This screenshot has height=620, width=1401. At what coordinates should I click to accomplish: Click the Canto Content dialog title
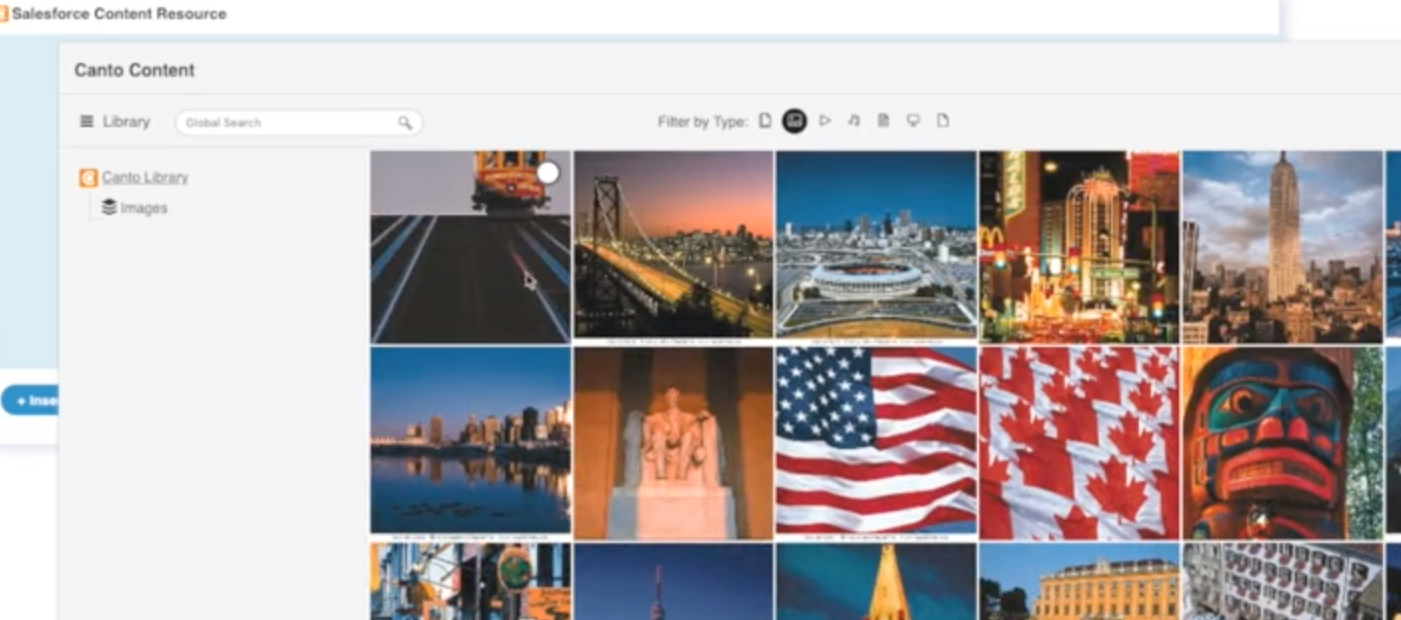[134, 70]
